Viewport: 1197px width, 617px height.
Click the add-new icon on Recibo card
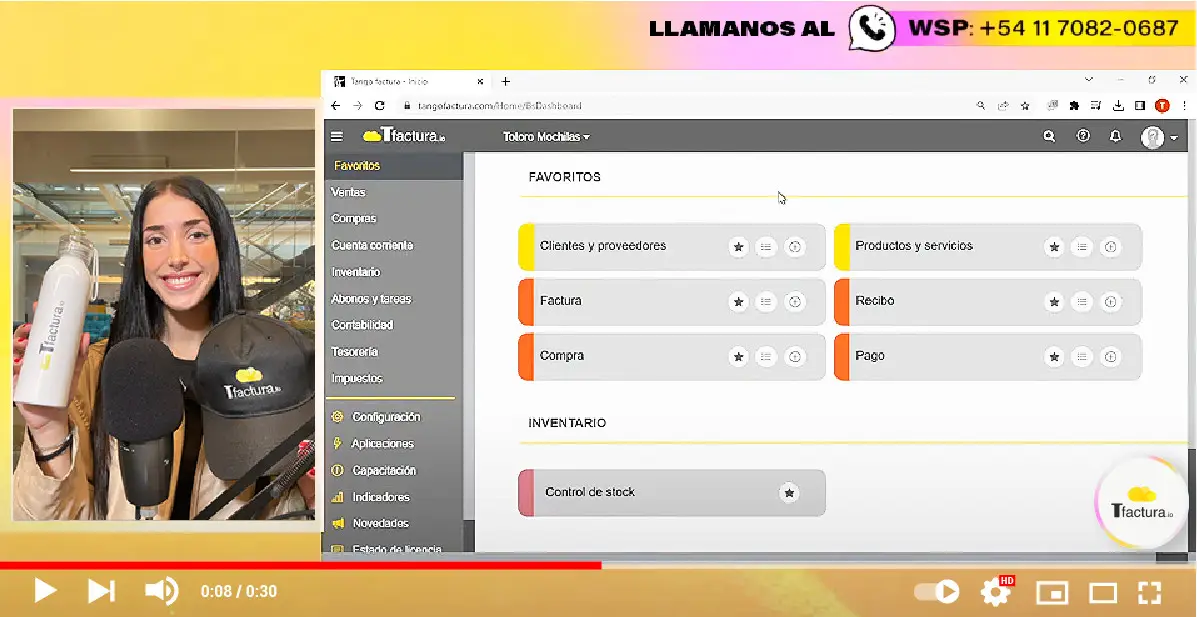pos(1111,302)
